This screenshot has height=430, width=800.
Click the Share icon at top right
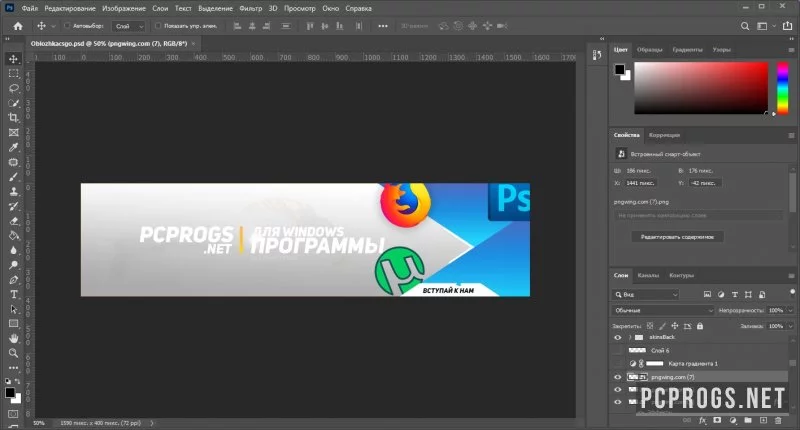point(788,26)
